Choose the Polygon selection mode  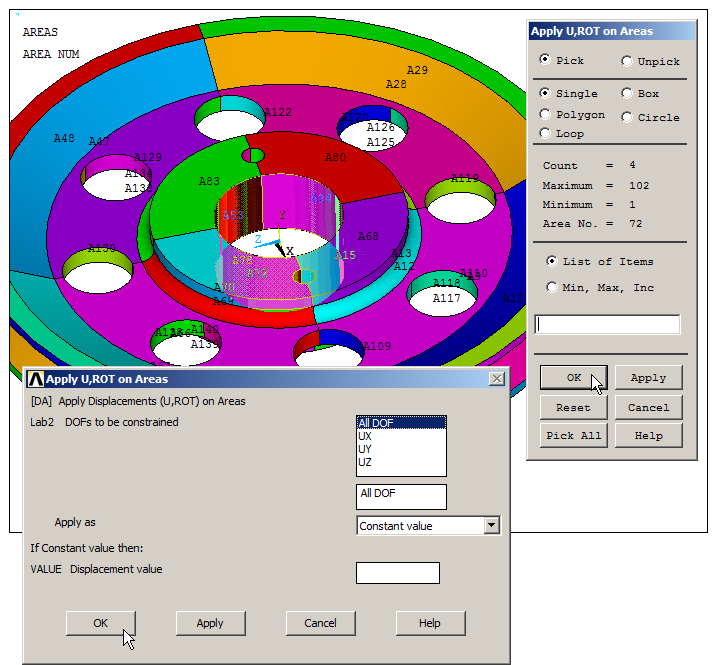click(545, 115)
